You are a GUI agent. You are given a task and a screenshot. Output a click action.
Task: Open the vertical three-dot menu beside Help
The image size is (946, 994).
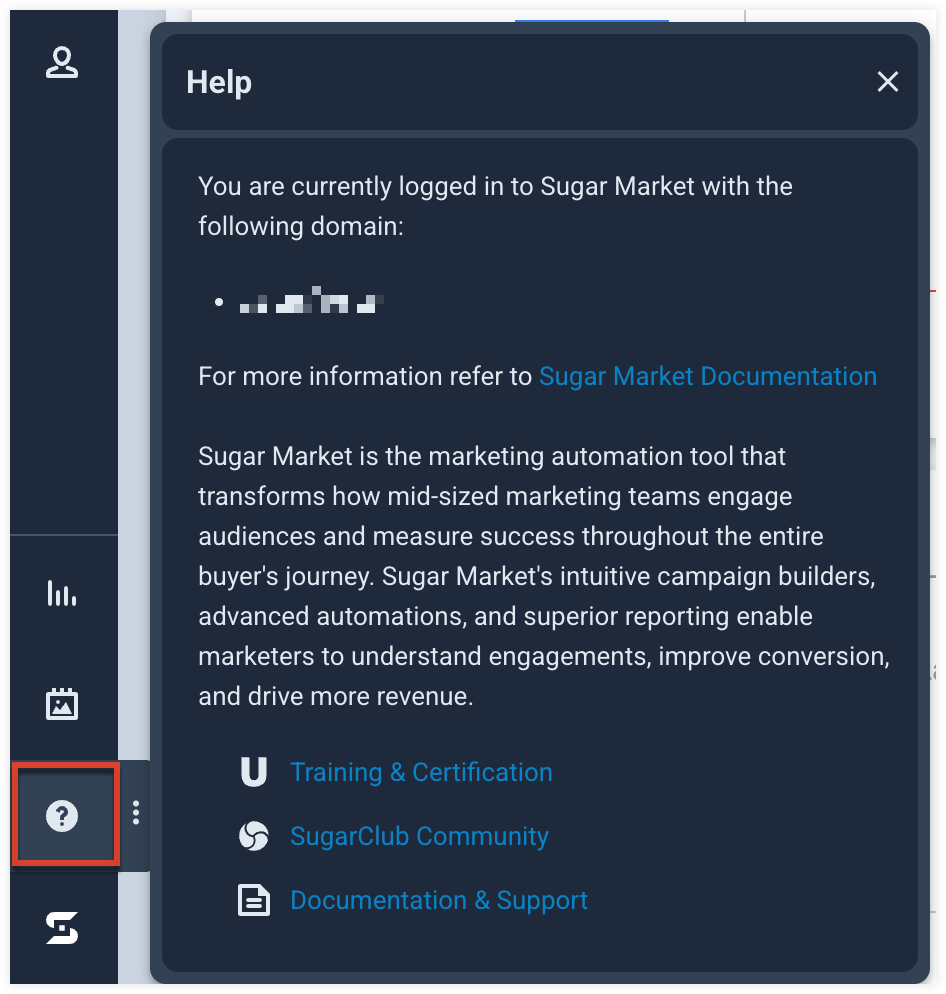(136, 813)
